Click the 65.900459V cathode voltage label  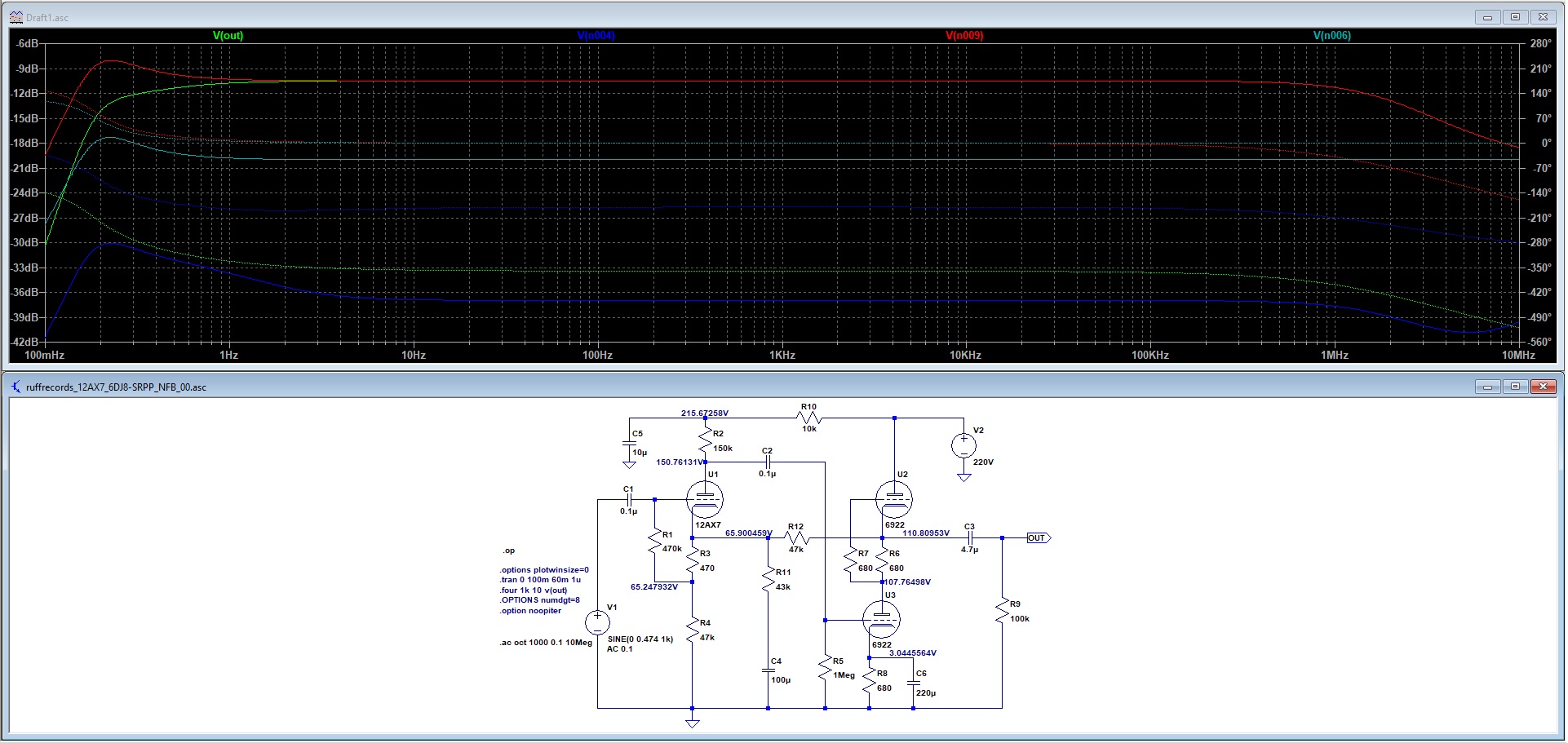[748, 533]
